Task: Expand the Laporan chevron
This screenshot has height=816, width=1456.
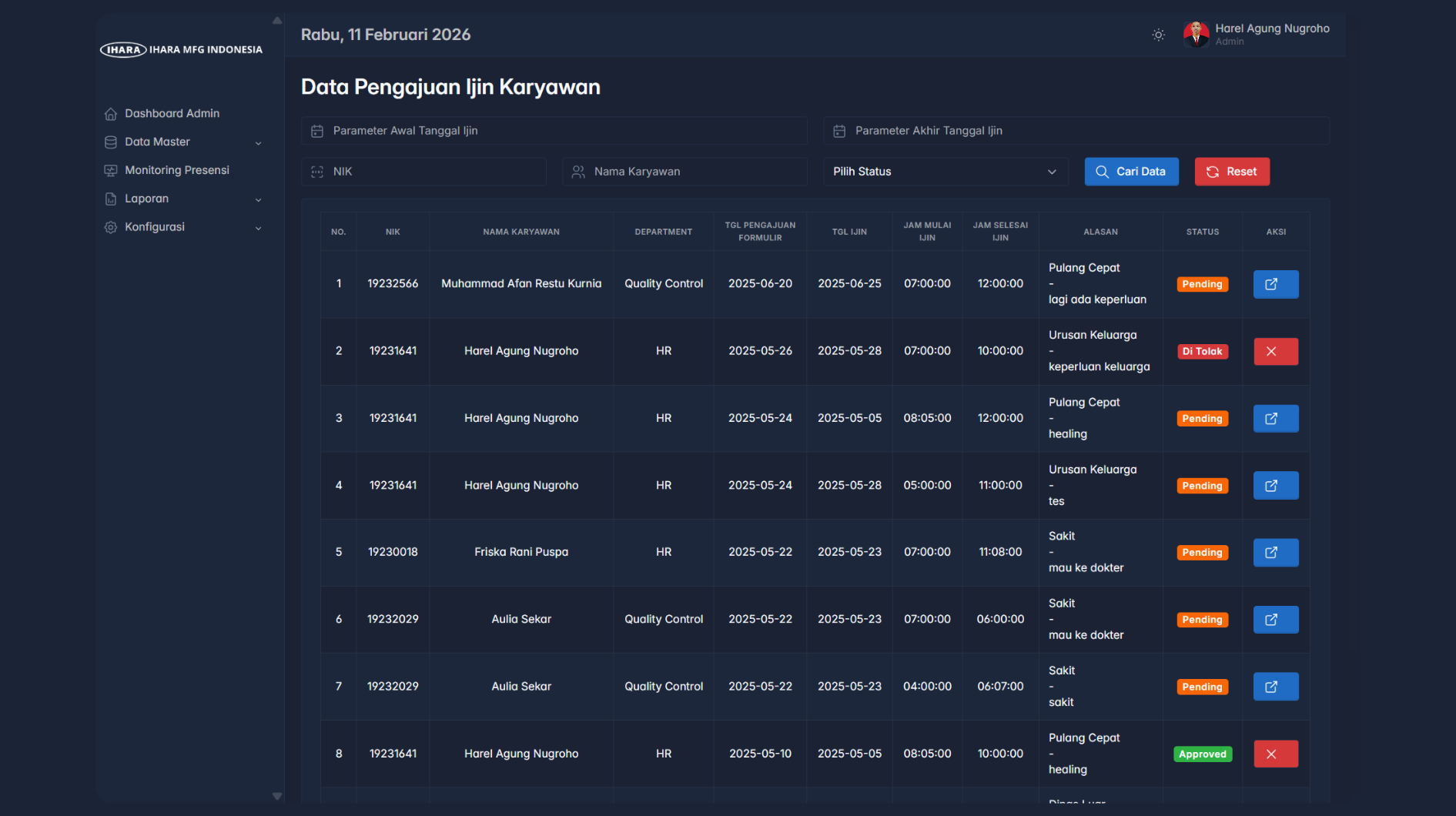Action: click(259, 200)
